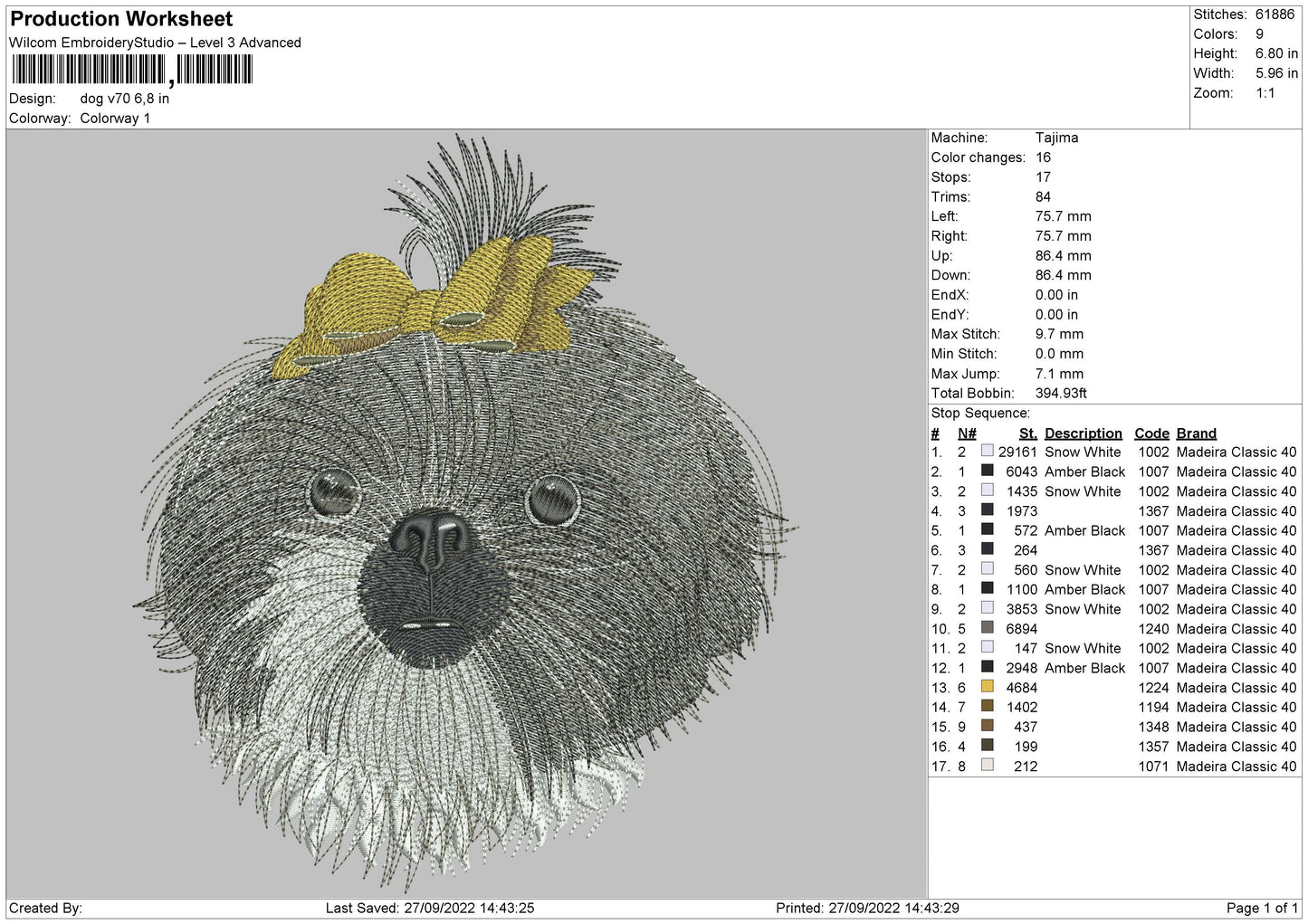This screenshot has width=1308, height=924.
Task: Click the brown swatch in stop 14
Action: click(x=988, y=706)
